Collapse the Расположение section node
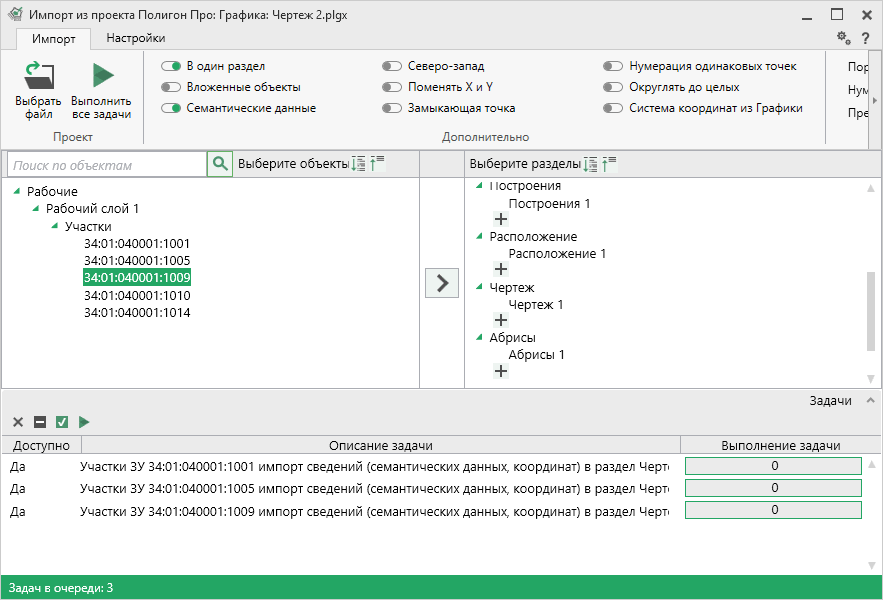Image resolution: width=883 pixels, height=600 pixels. point(479,237)
